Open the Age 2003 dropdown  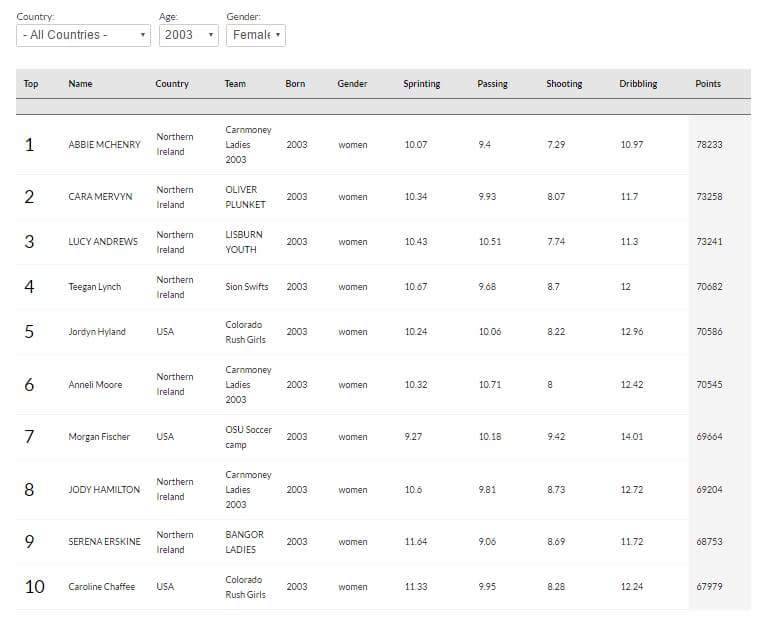188,35
